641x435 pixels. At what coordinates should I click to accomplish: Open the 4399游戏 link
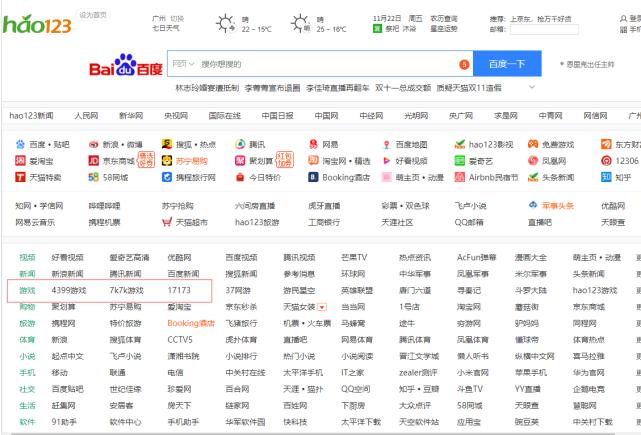[69, 290]
